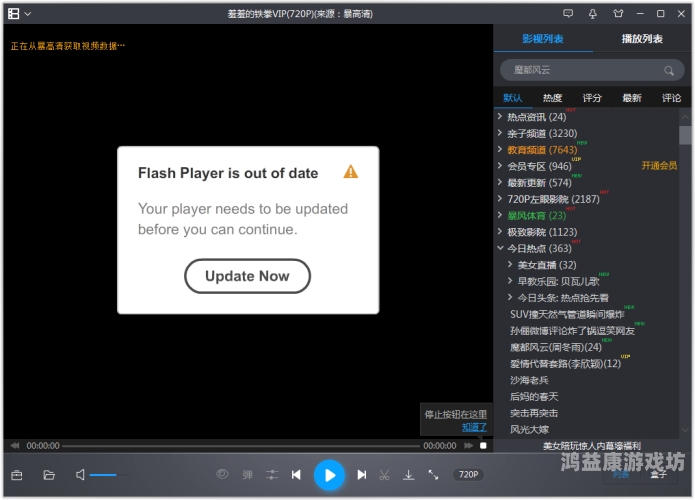695x500 pixels.
Task: Click the pin-on-top icon in title bar
Action: [x=593, y=14]
